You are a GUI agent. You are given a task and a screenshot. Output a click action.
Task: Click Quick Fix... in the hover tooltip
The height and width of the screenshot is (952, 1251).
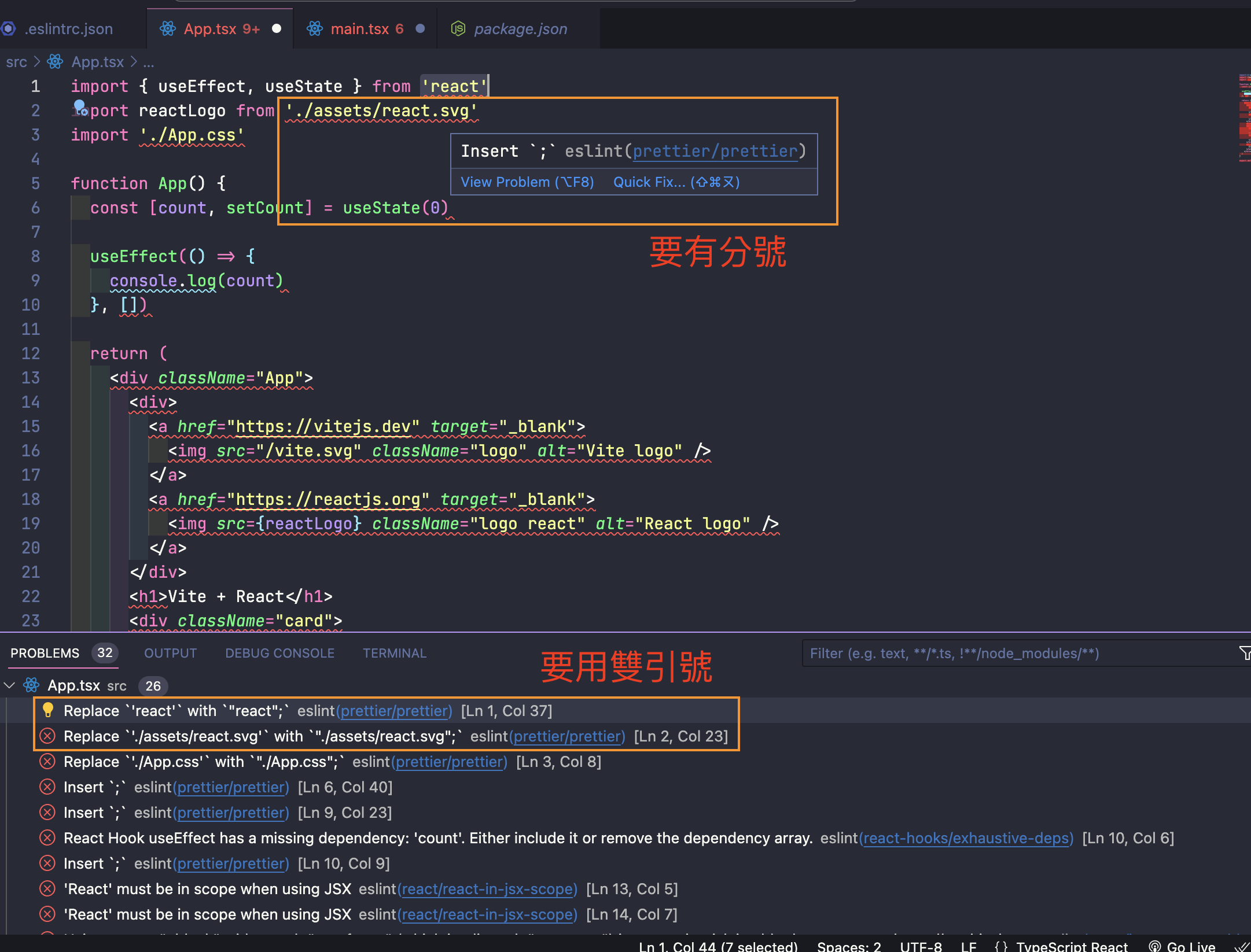coord(676,182)
